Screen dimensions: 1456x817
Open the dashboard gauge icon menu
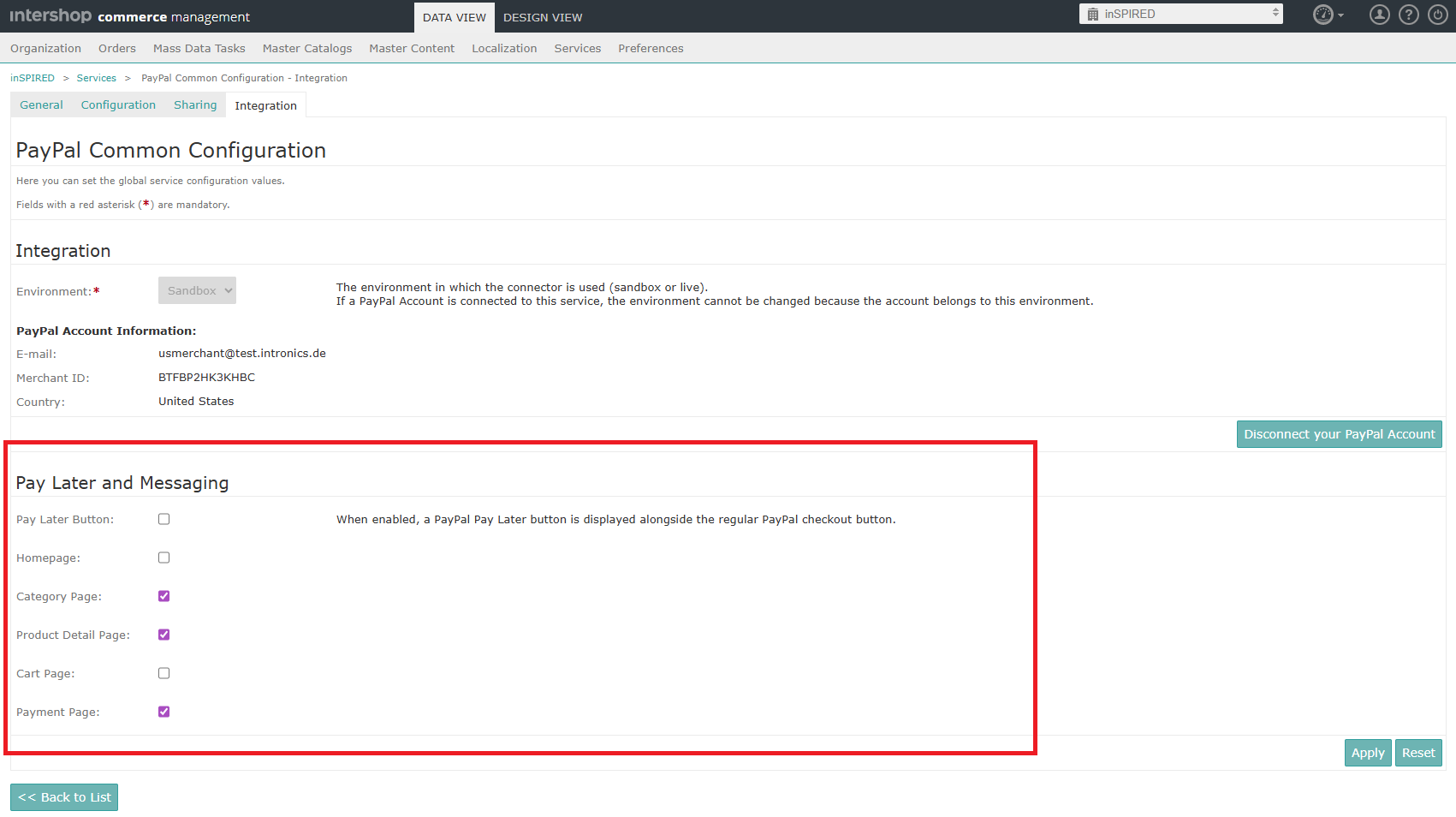[1323, 15]
